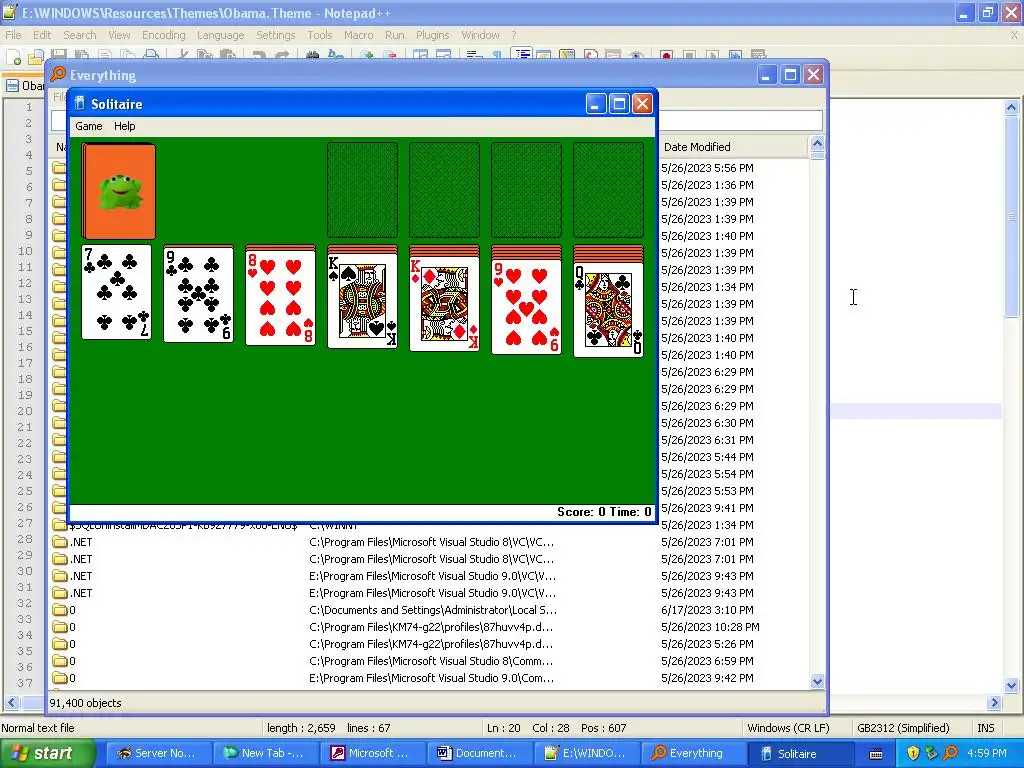Screen dimensions: 1024x768
Task: Select the 8 of hearts card
Action: [280, 298]
